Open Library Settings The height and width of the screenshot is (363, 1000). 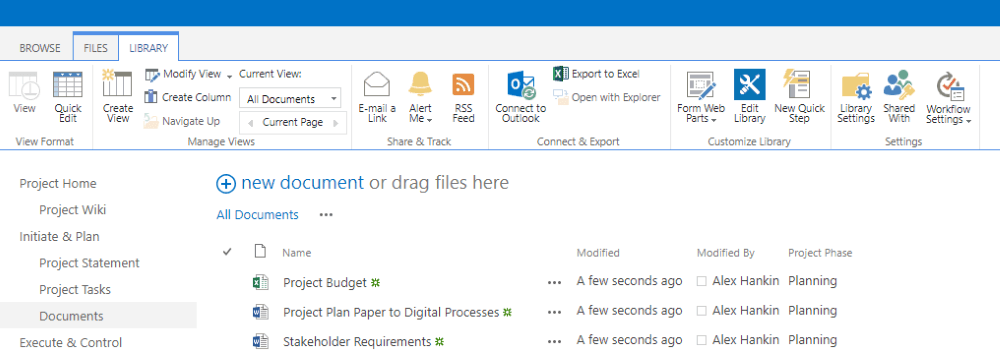(x=856, y=97)
